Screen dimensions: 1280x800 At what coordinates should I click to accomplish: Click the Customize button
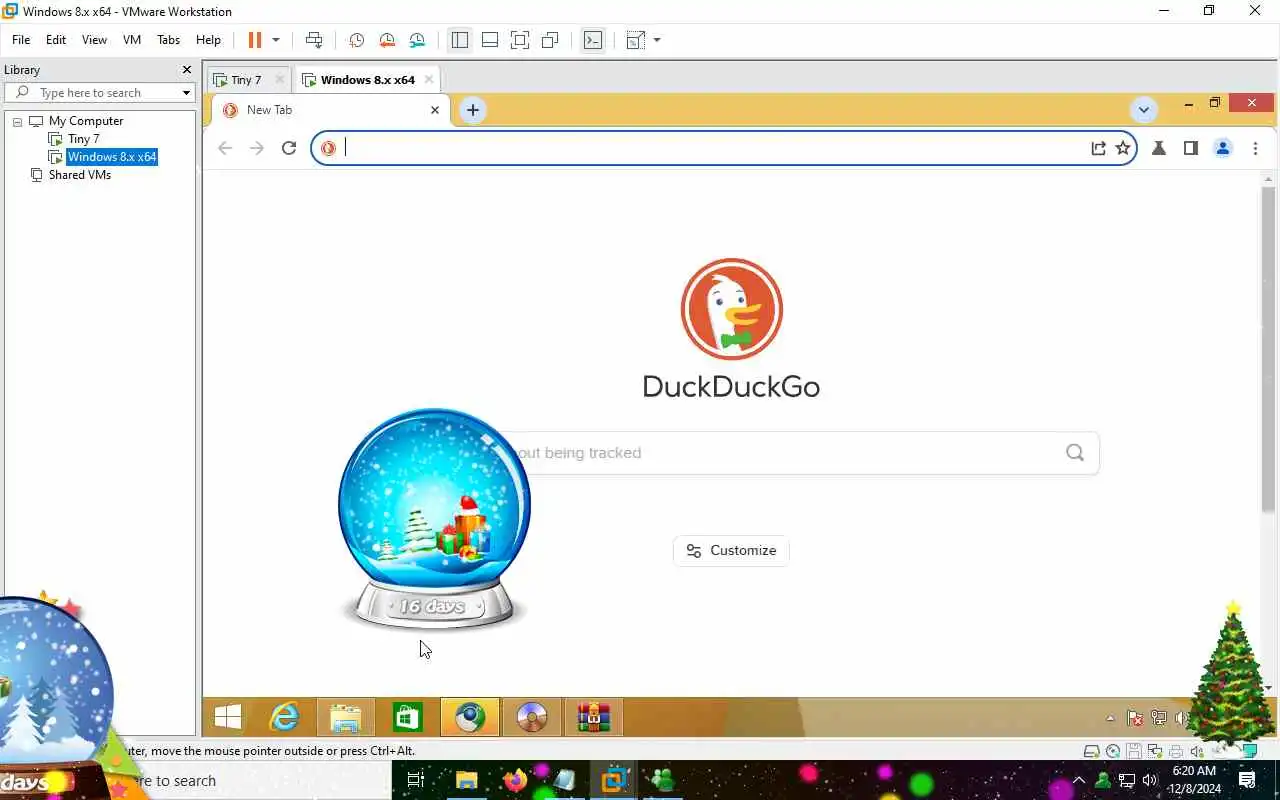pyautogui.click(x=731, y=550)
